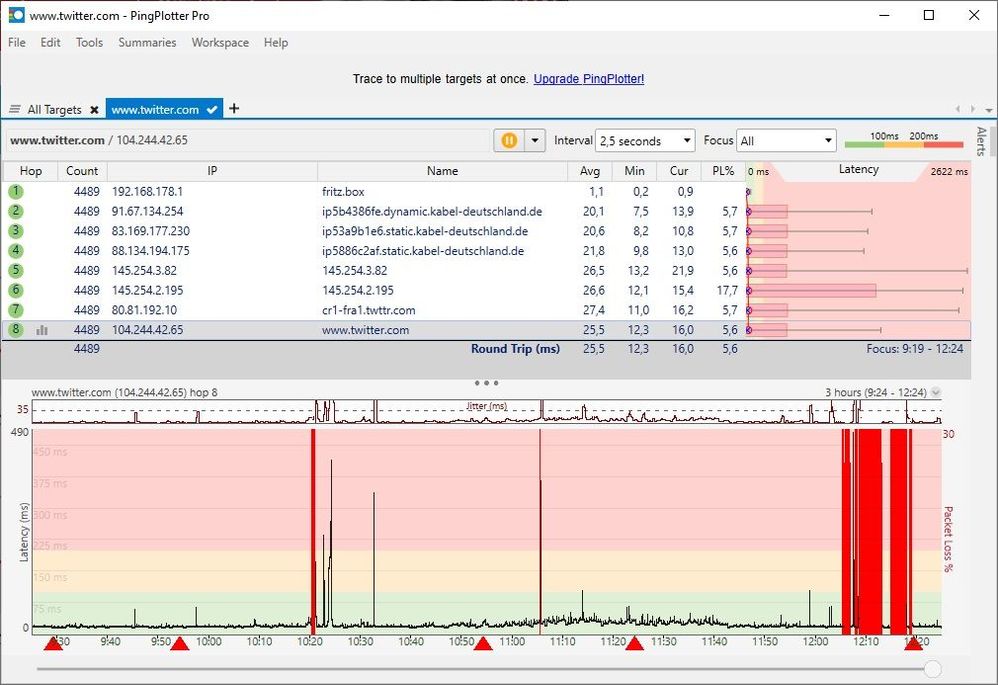Click the red alert marker near 10:55
998x685 pixels.
point(483,644)
